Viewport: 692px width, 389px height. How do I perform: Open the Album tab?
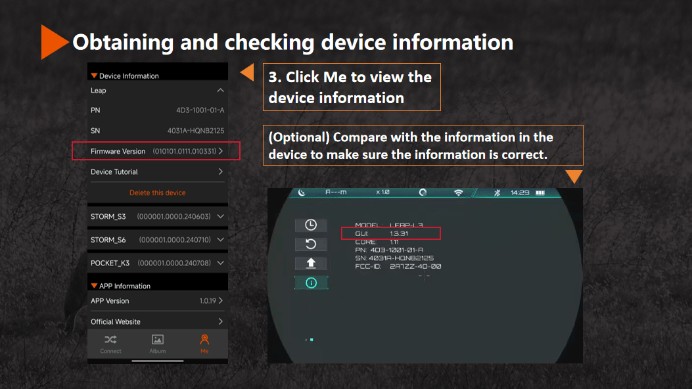coord(158,344)
